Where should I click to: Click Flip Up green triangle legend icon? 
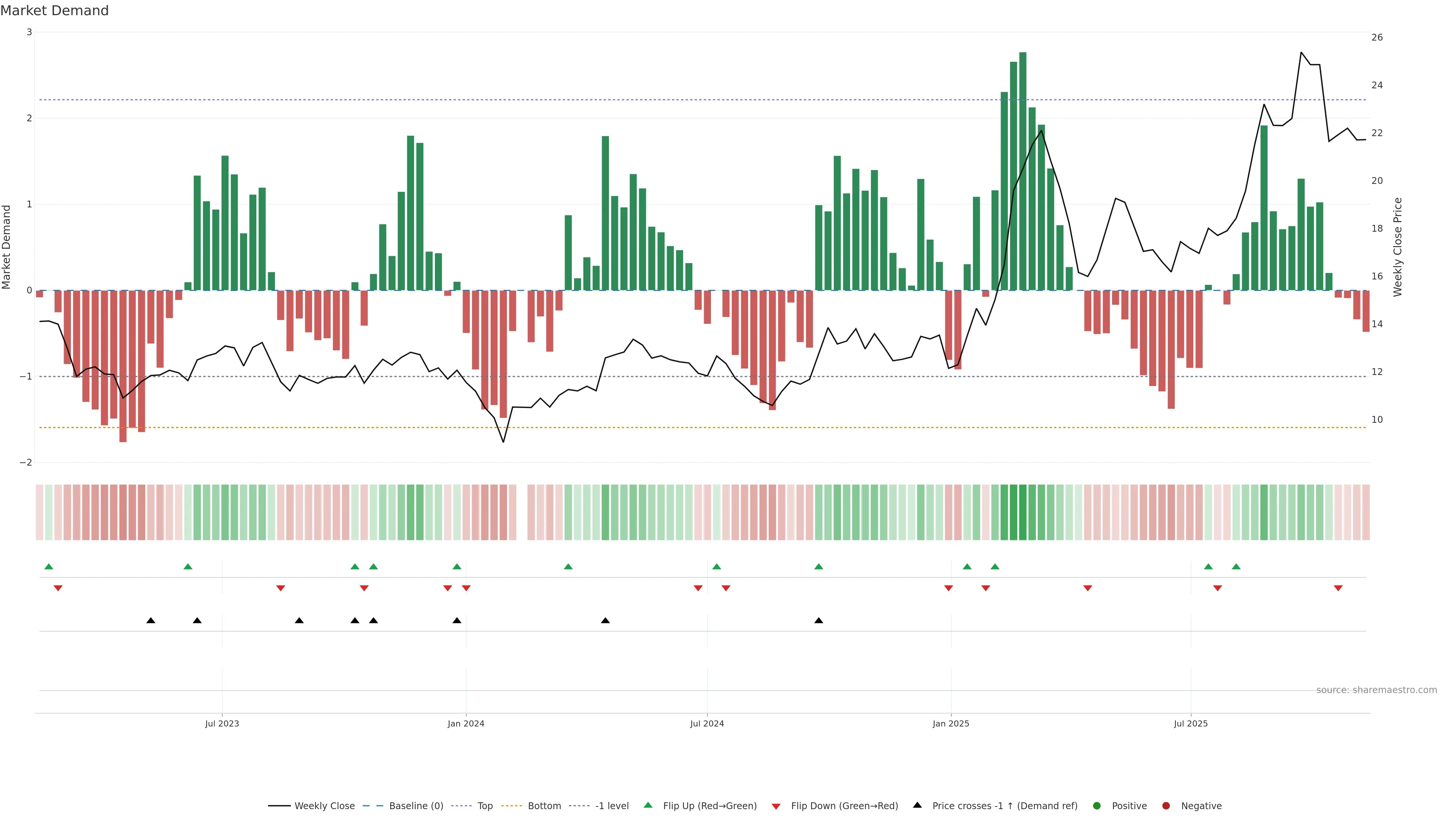click(x=648, y=805)
